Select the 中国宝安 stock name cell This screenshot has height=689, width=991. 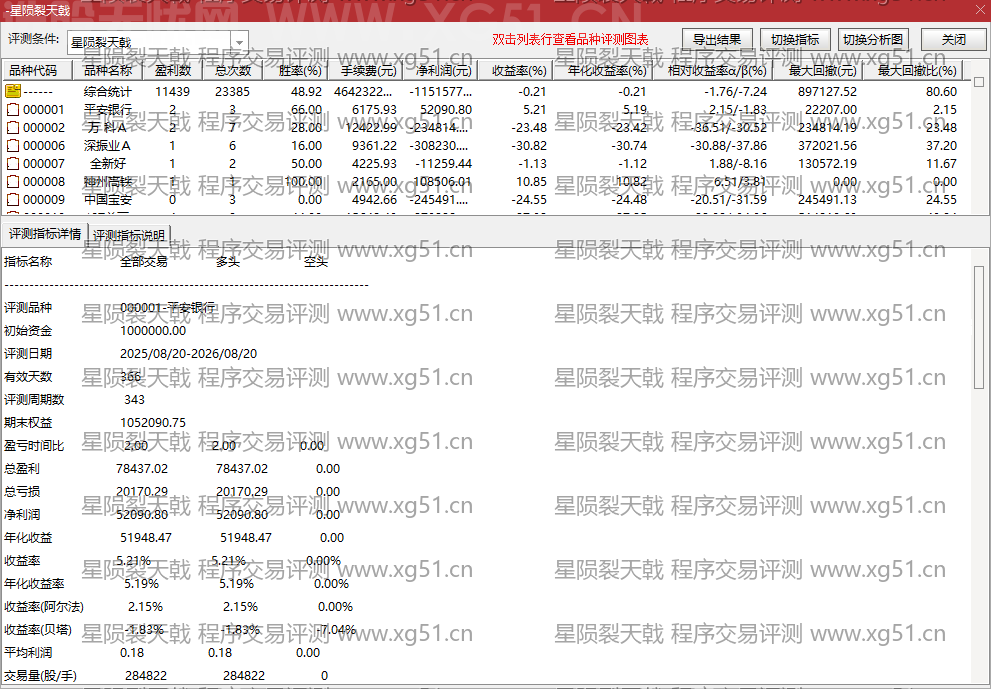[107, 200]
